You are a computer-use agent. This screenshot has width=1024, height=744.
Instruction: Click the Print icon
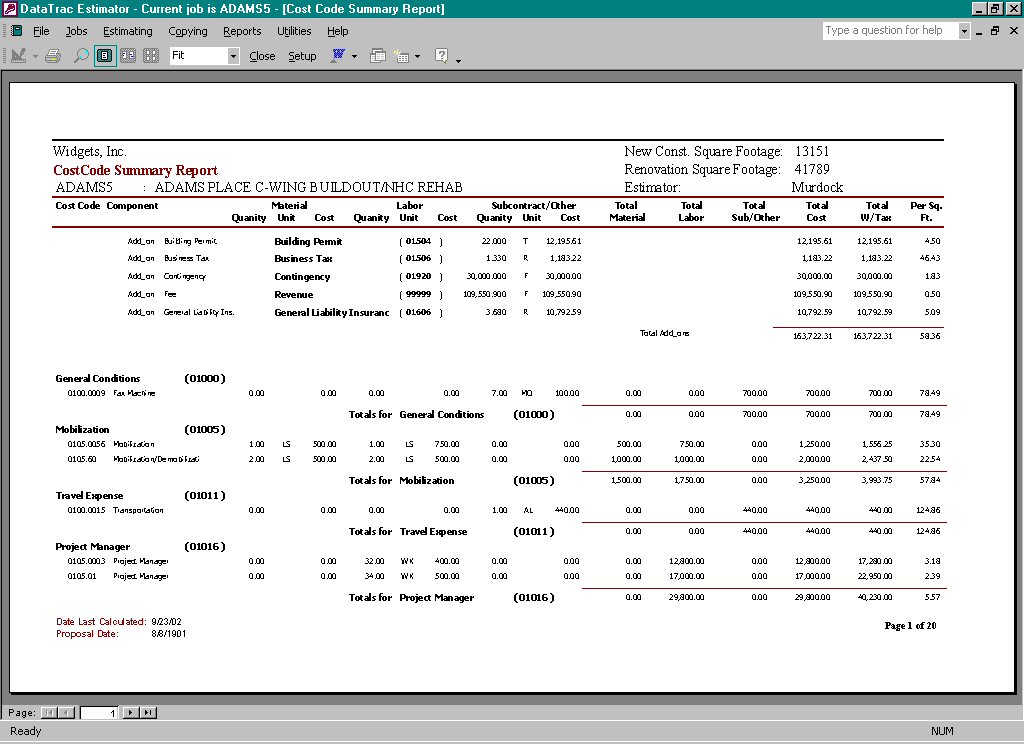pyautogui.click(x=53, y=56)
